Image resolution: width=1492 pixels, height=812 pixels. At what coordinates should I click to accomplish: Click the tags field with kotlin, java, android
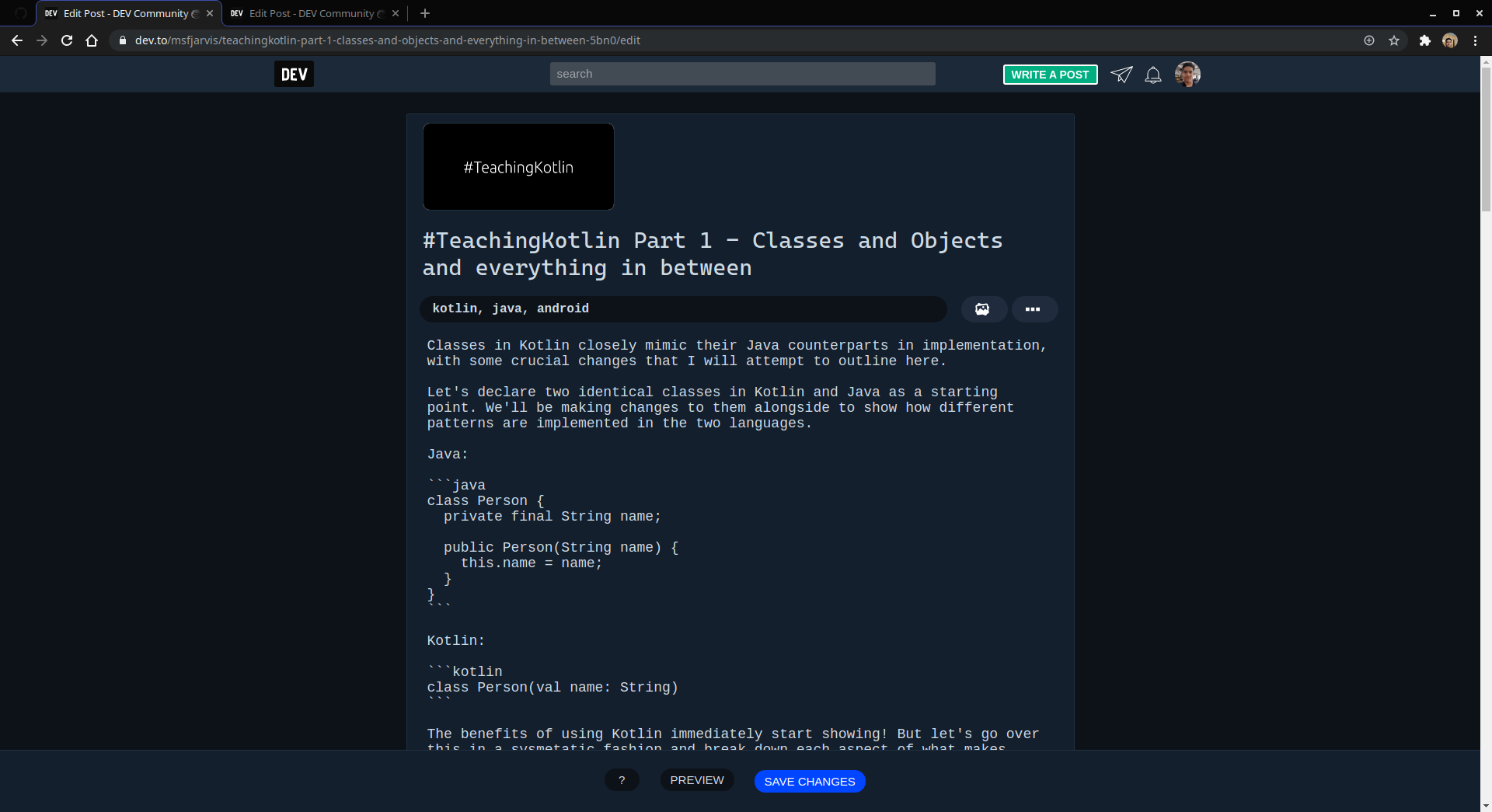(683, 309)
